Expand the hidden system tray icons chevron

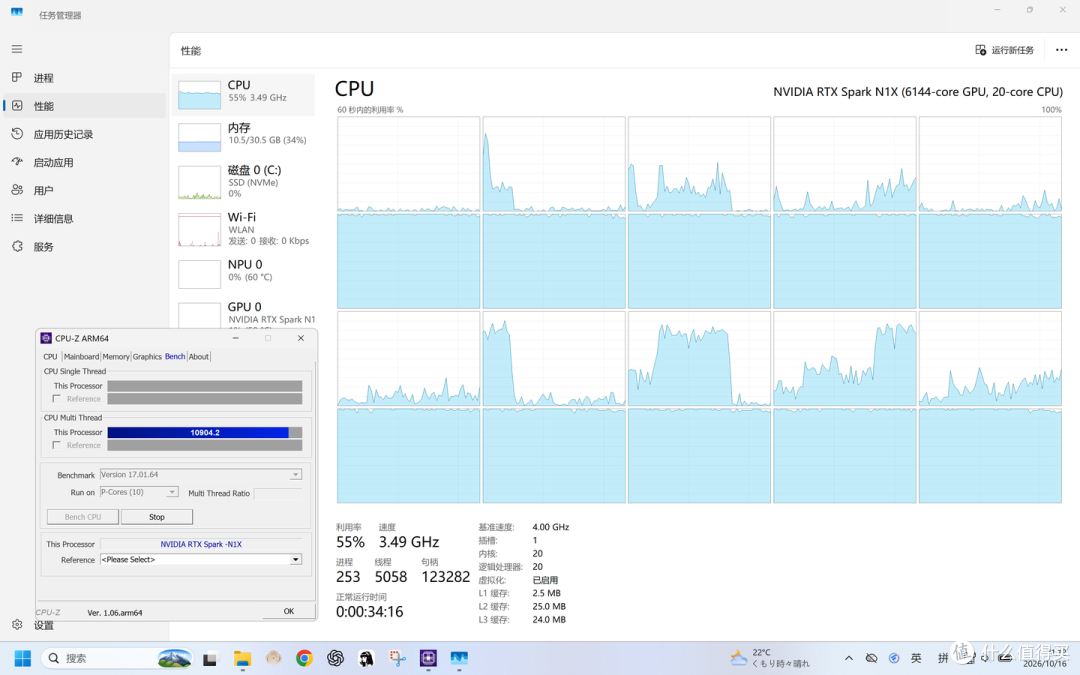coord(849,658)
